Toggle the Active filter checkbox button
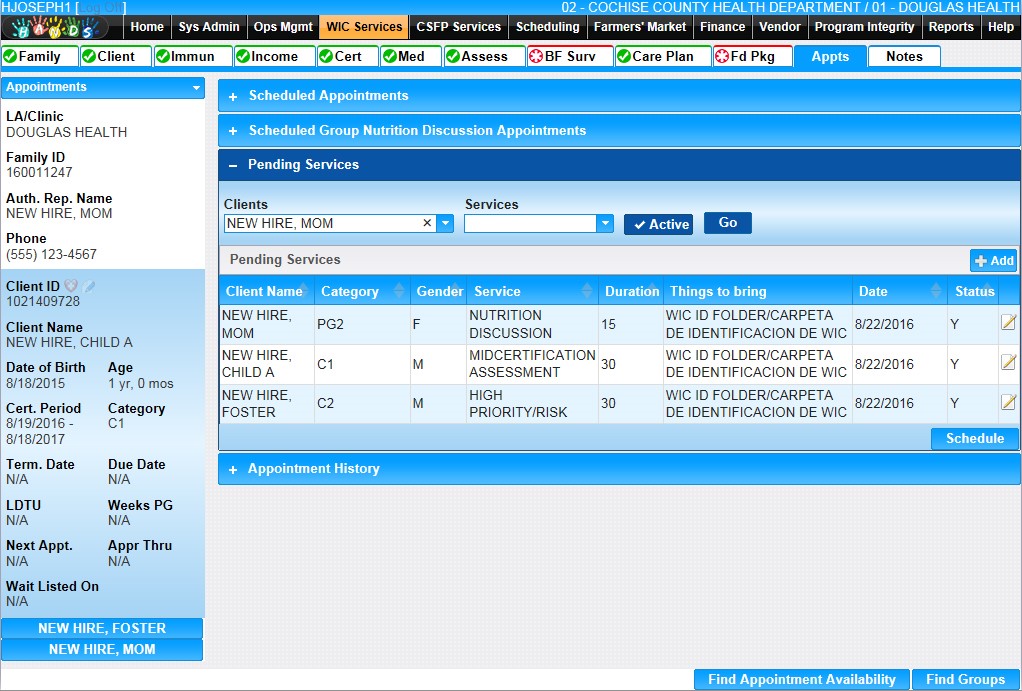This screenshot has height=691, width=1022. [x=659, y=224]
